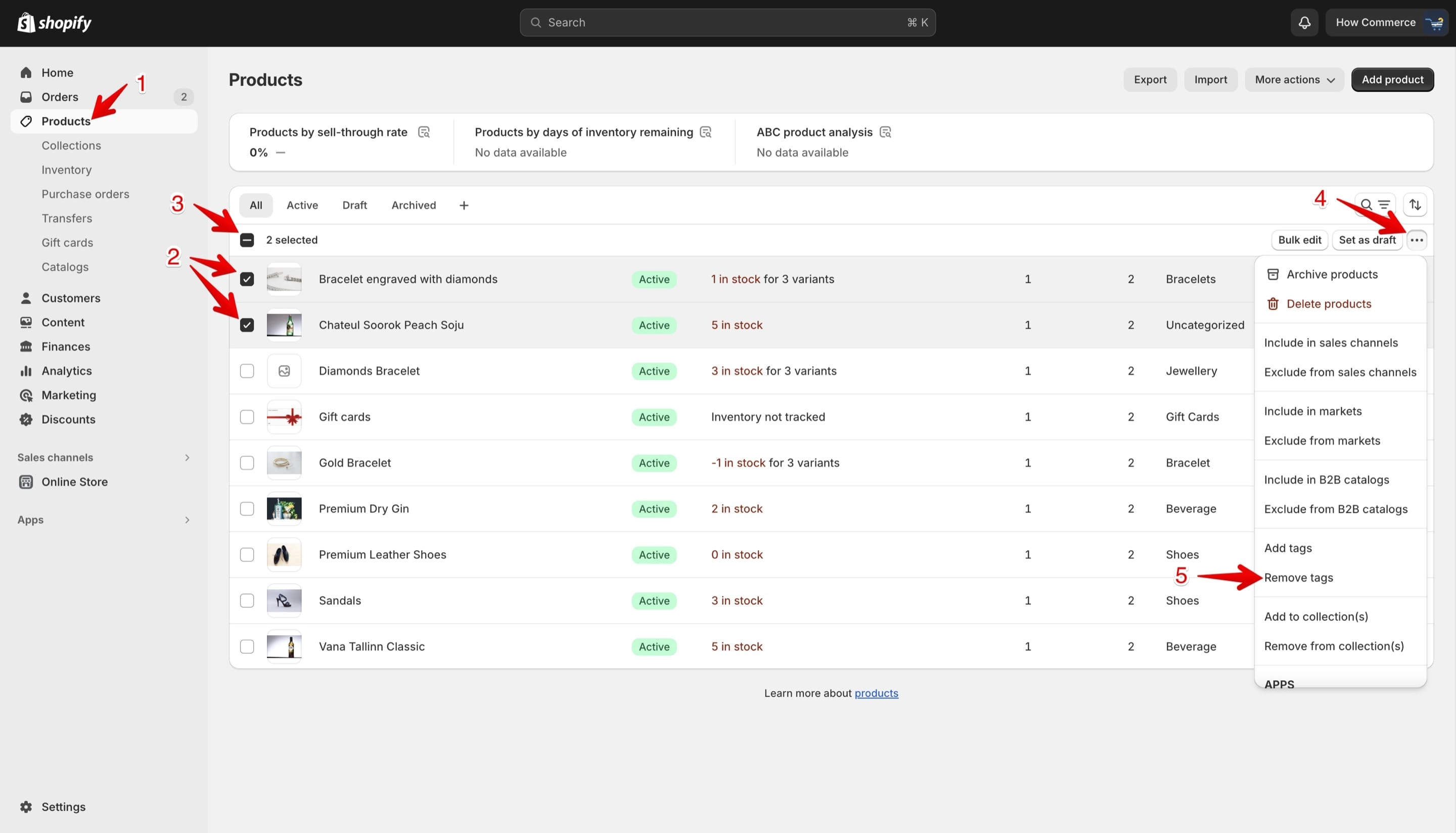
Task: Open the More actions dropdown
Action: [x=1294, y=80]
